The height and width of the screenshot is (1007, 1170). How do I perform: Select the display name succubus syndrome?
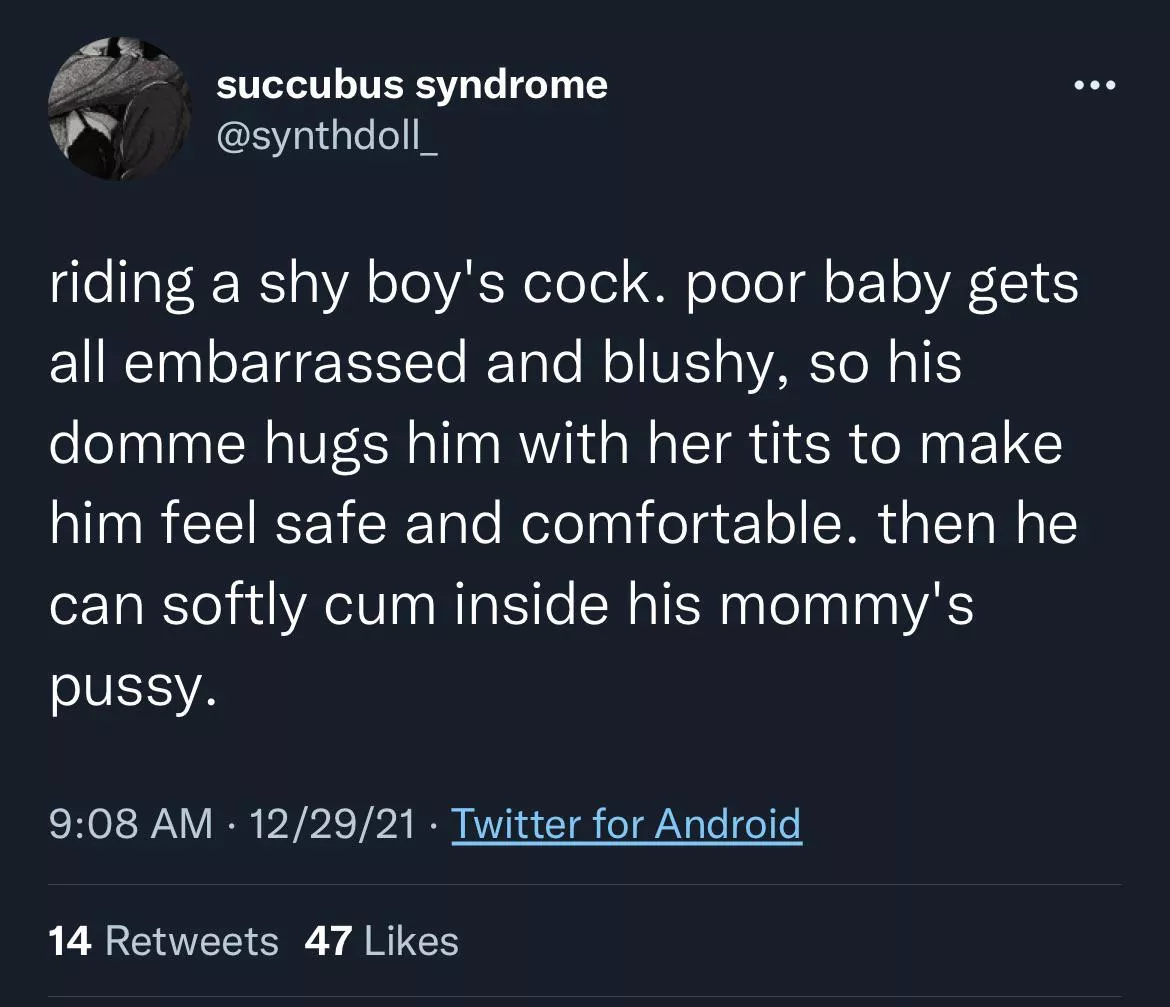(412, 84)
